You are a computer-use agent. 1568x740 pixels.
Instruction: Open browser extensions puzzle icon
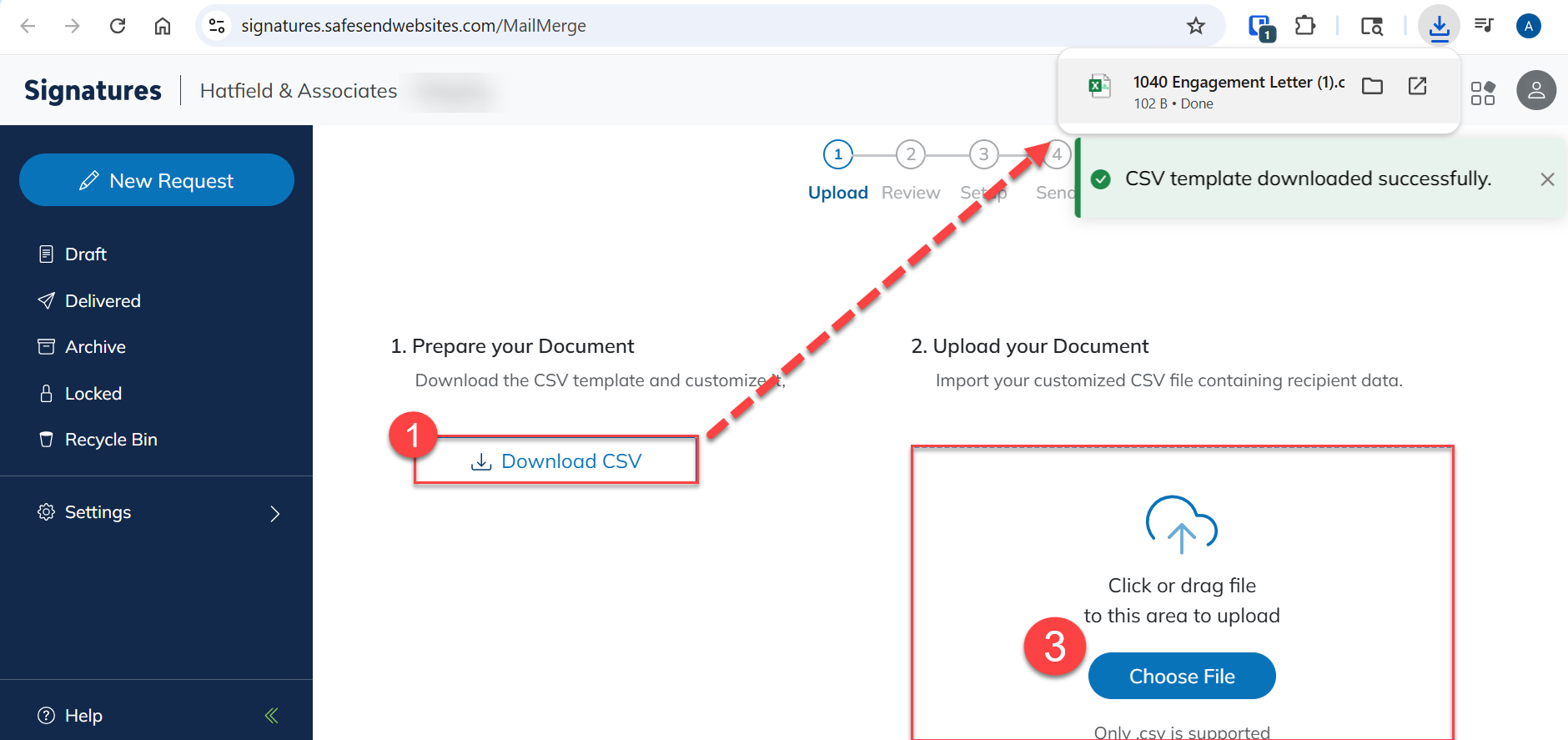point(1304,26)
